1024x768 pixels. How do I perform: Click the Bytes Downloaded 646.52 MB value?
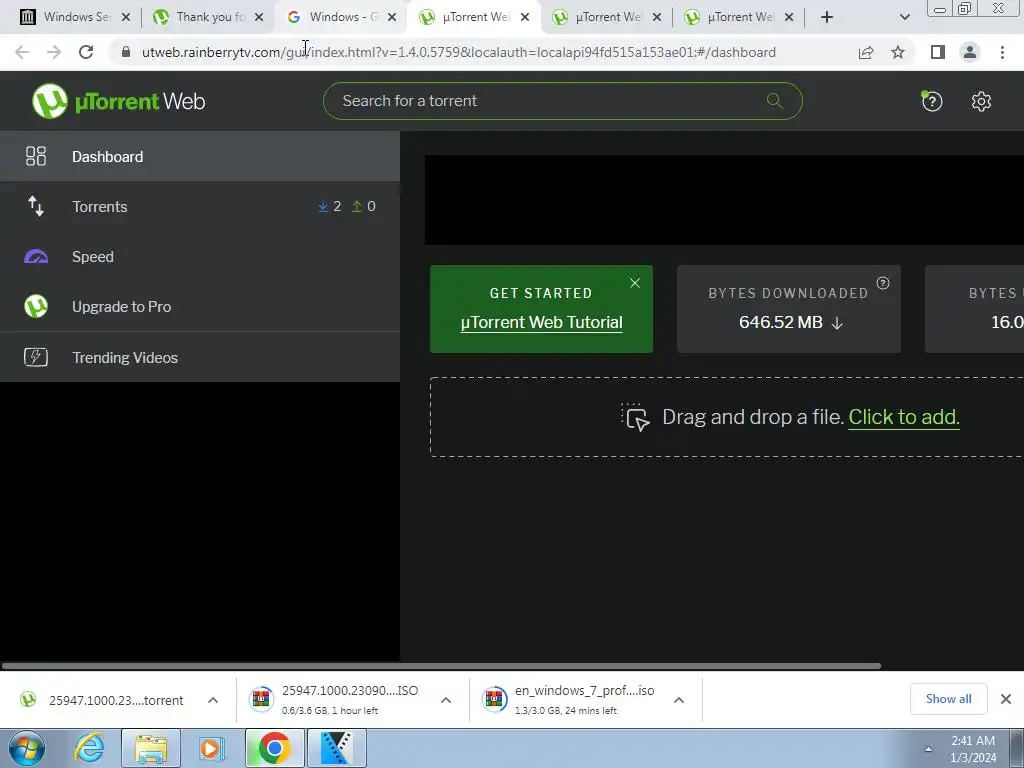(781, 322)
